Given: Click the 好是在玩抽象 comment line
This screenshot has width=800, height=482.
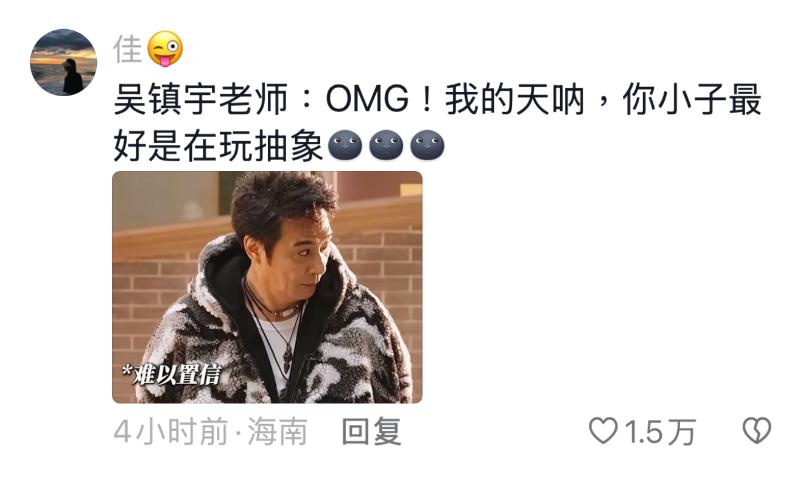Looking at the screenshot, I should tap(218, 146).
